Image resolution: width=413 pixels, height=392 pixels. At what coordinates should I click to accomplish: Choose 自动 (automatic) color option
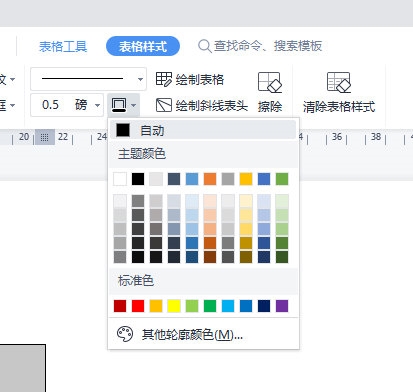(203, 130)
